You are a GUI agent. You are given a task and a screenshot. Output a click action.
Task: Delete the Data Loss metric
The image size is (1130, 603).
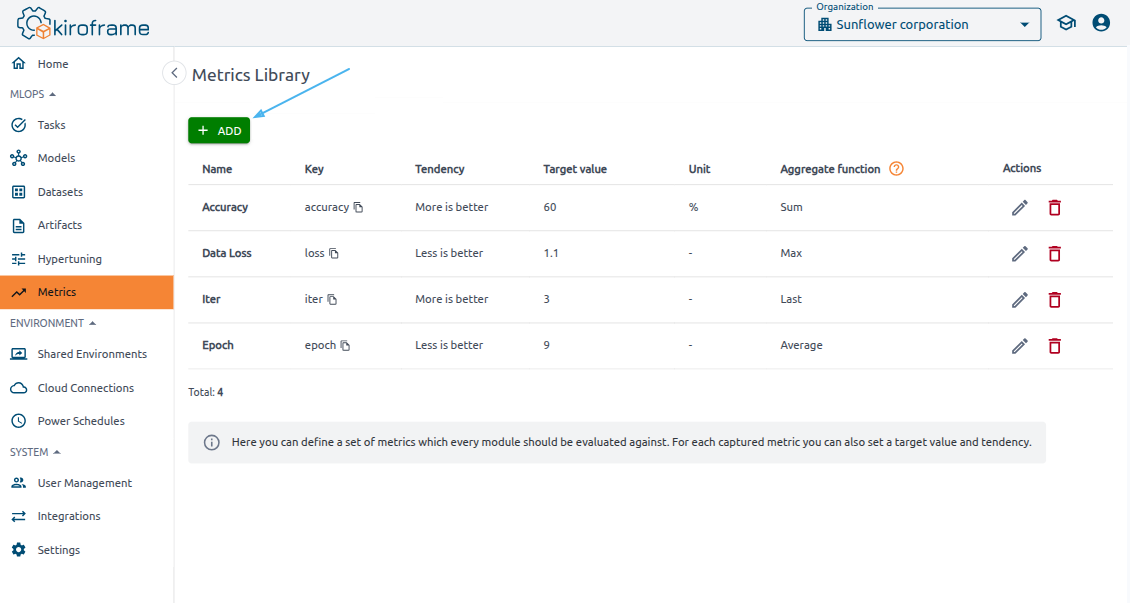click(x=1054, y=254)
